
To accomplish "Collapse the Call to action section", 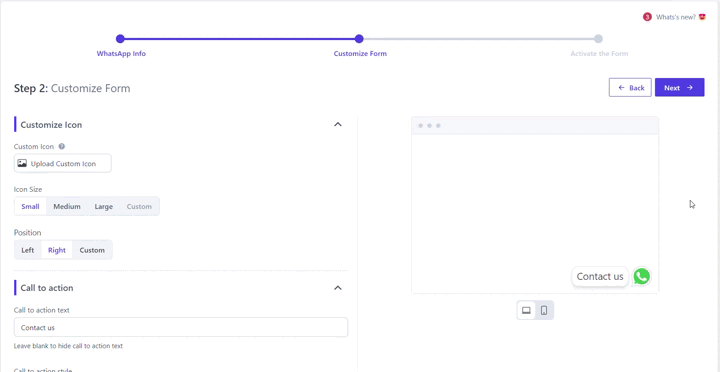I will coord(338,288).
